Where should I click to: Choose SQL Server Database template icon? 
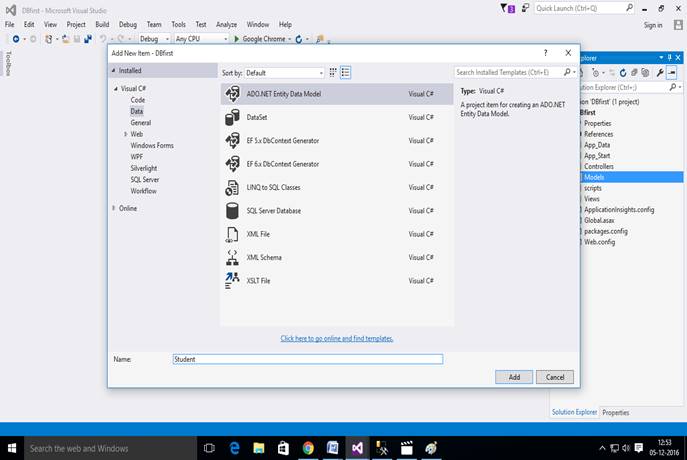232,211
